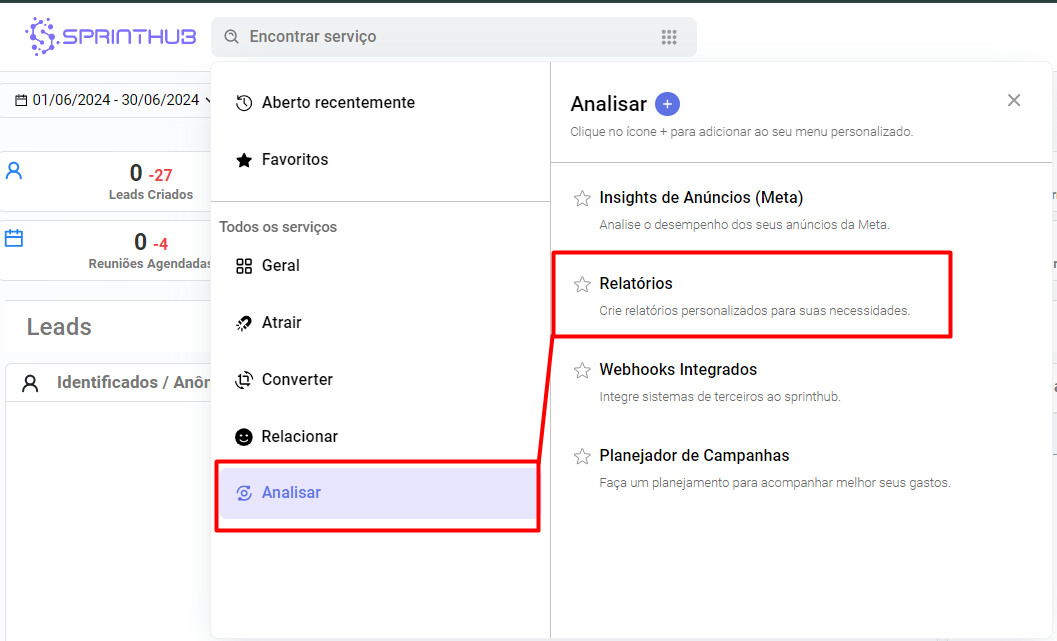
Task: Click the SprintHub logo
Action: [109, 37]
